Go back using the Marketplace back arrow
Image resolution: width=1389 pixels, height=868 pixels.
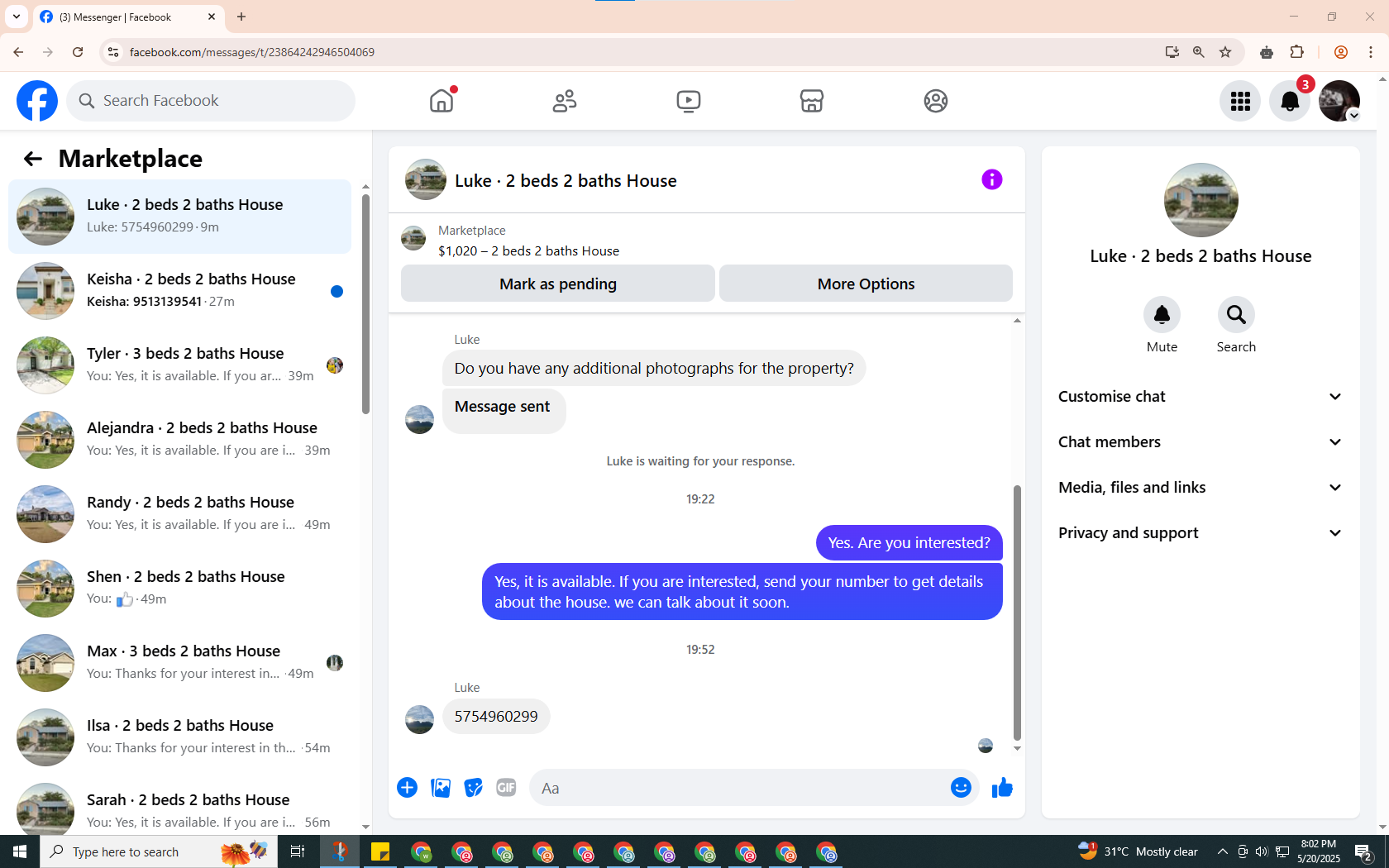[x=32, y=159]
